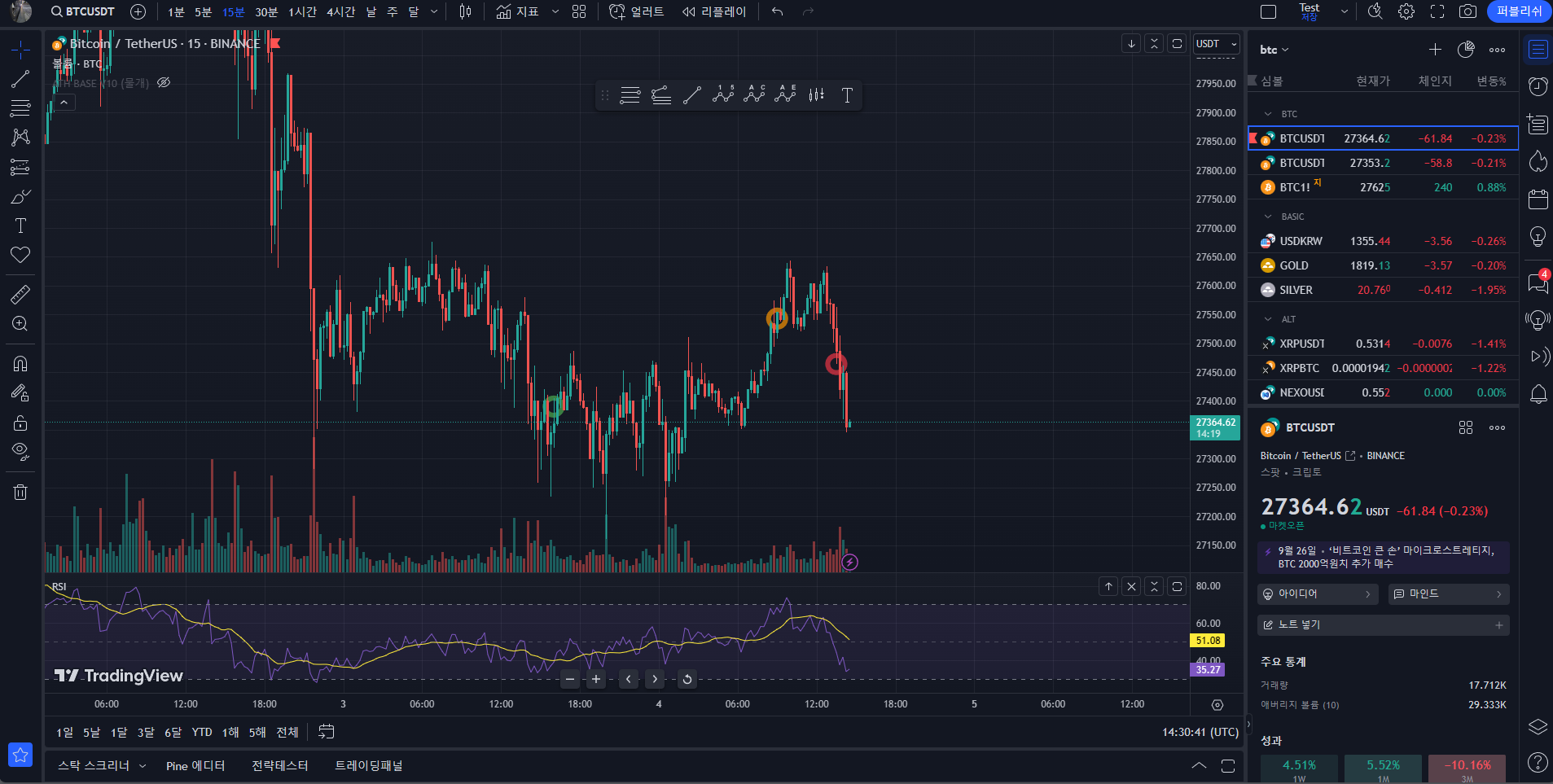The image size is (1553, 784).
Task: Open the Fibonacci retracement tools
Action: tap(20, 108)
